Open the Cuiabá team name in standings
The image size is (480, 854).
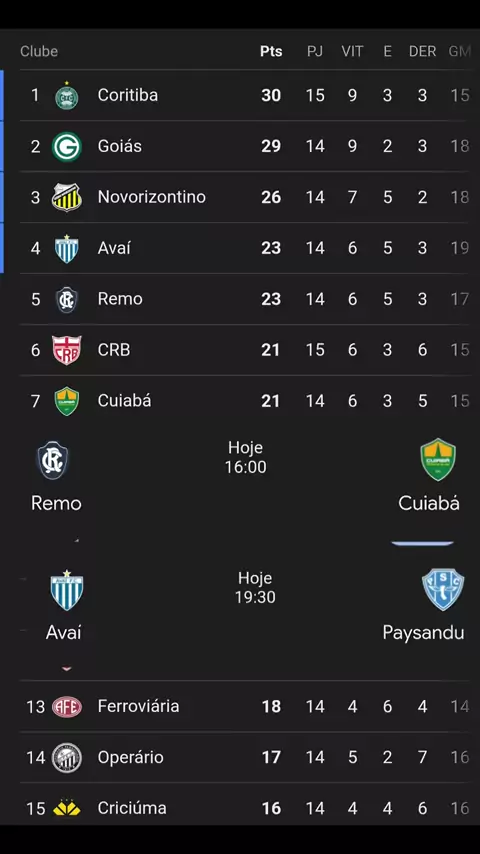[124, 401]
